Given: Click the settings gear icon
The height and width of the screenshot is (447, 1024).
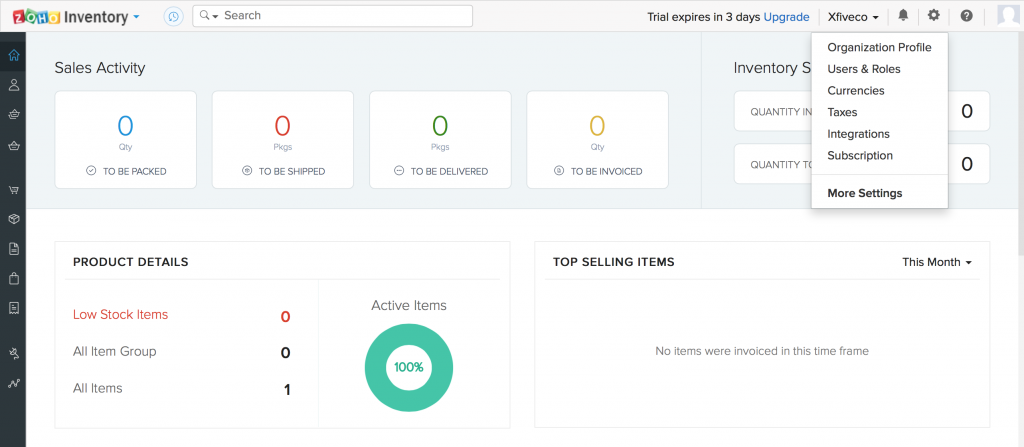Looking at the screenshot, I should (x=934, y=15).
